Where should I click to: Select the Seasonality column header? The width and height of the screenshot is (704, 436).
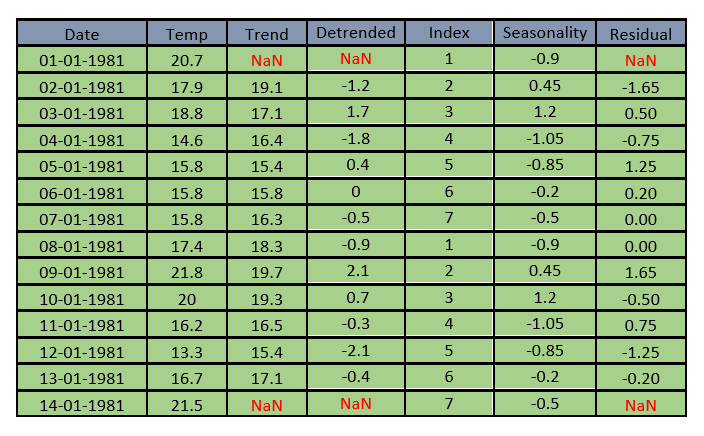pyautogui.click(x=545, y=33)
